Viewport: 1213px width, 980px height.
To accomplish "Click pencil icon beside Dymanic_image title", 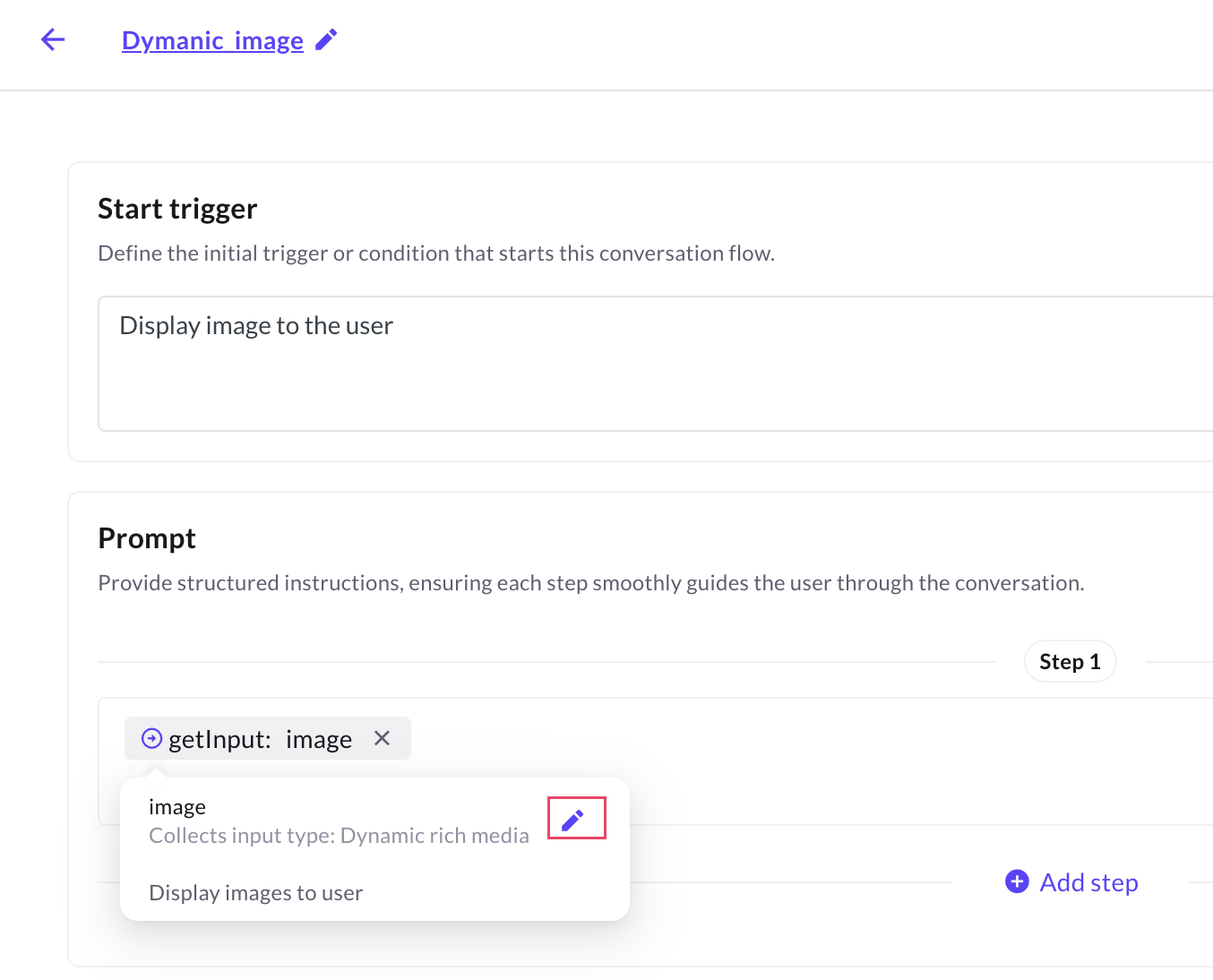I will pyautogui.click(x=326, y=39).
